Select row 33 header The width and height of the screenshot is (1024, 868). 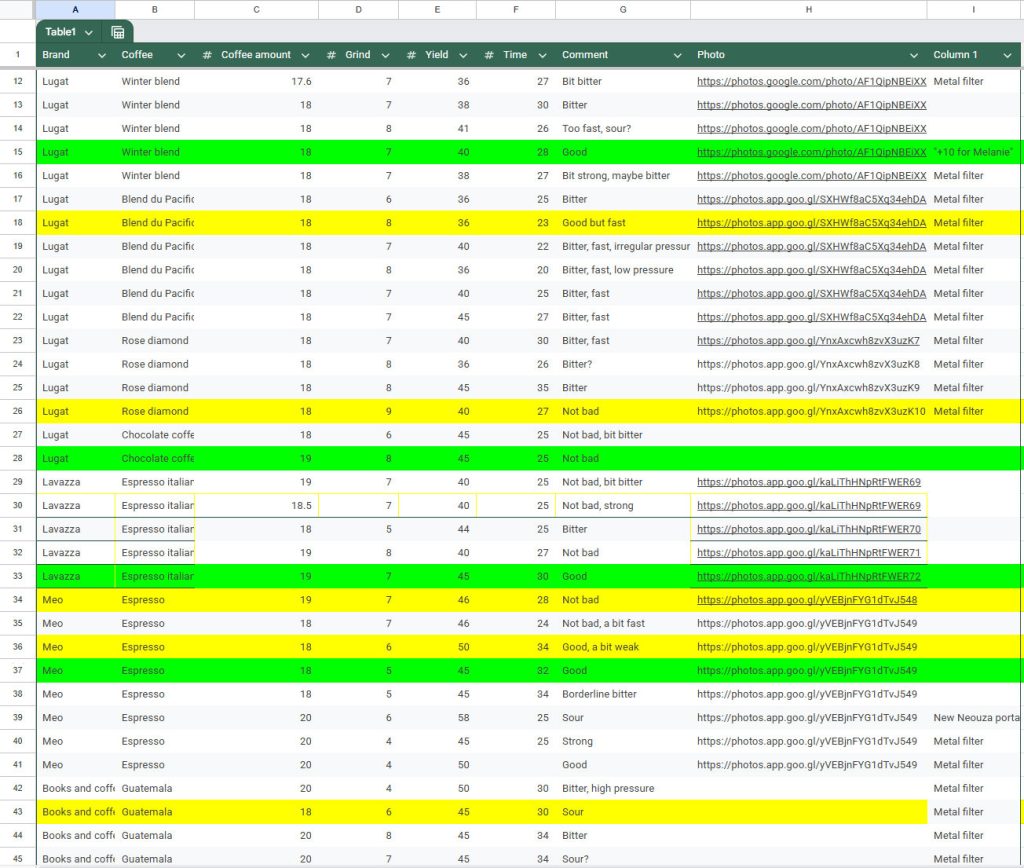18,576
